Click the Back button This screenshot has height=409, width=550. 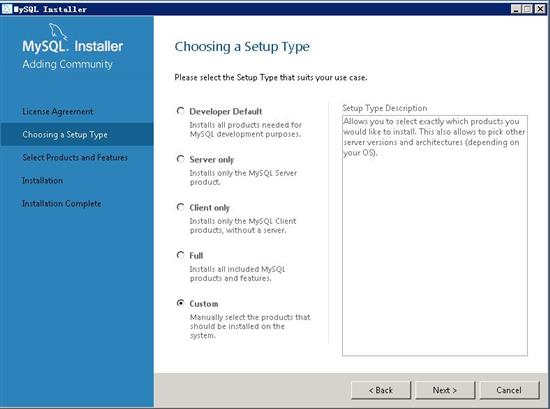click(x=381, y=390)
